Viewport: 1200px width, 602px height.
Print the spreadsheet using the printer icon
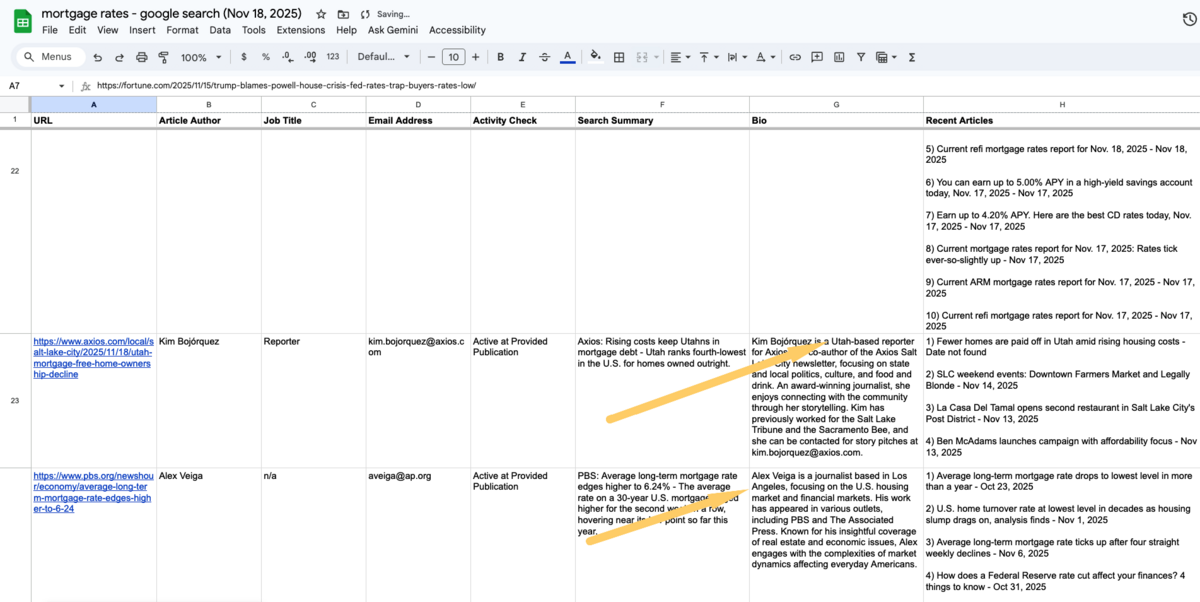pyautogui.click(x=141, y=57)
